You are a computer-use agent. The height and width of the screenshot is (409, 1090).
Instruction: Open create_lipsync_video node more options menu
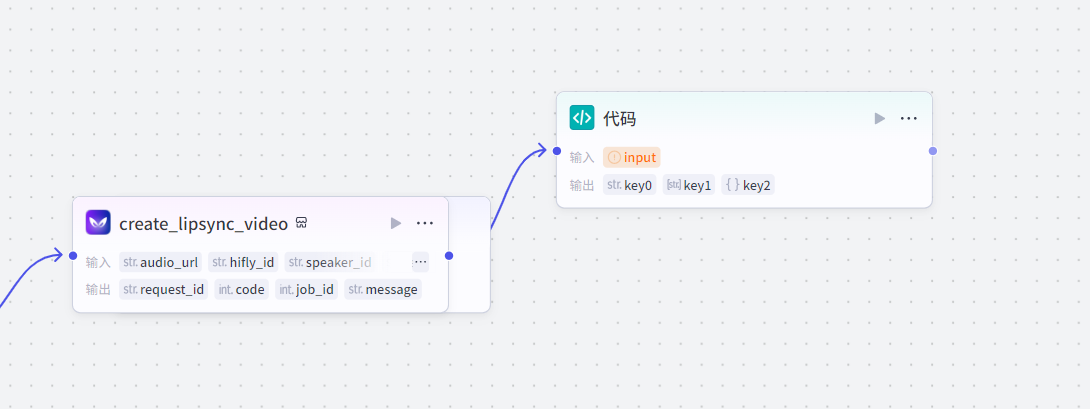pyautogui.click(x=425, y=223)
